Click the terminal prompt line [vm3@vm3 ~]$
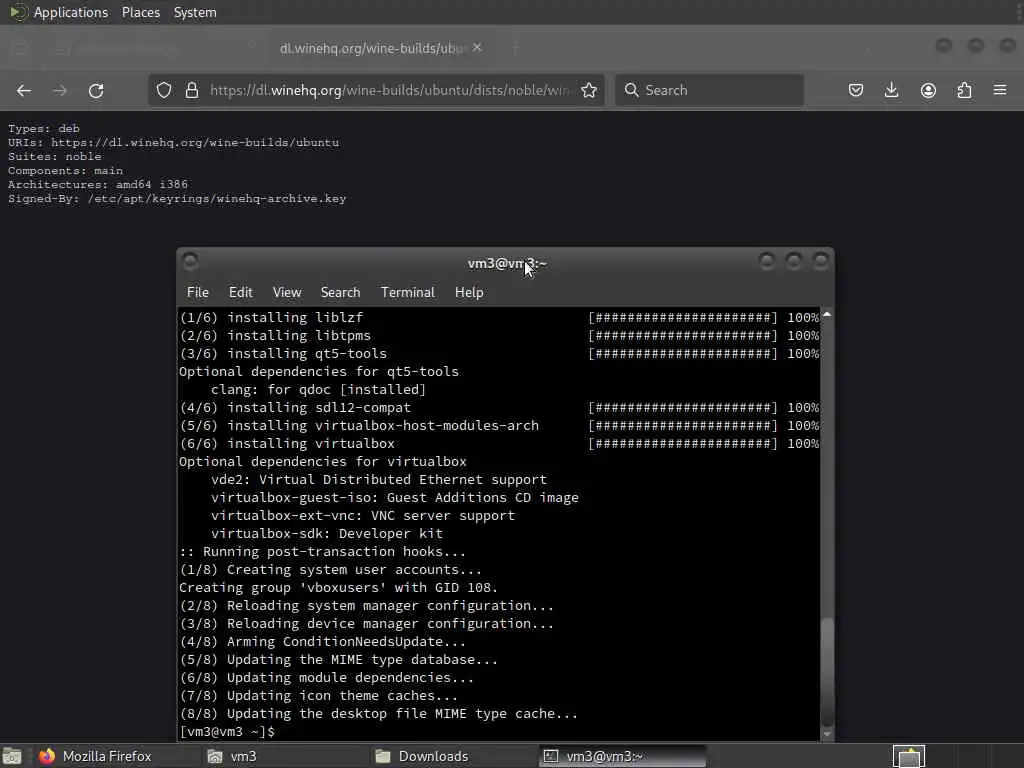Screen dimensions: 1024x768 (x=227, y=731)
